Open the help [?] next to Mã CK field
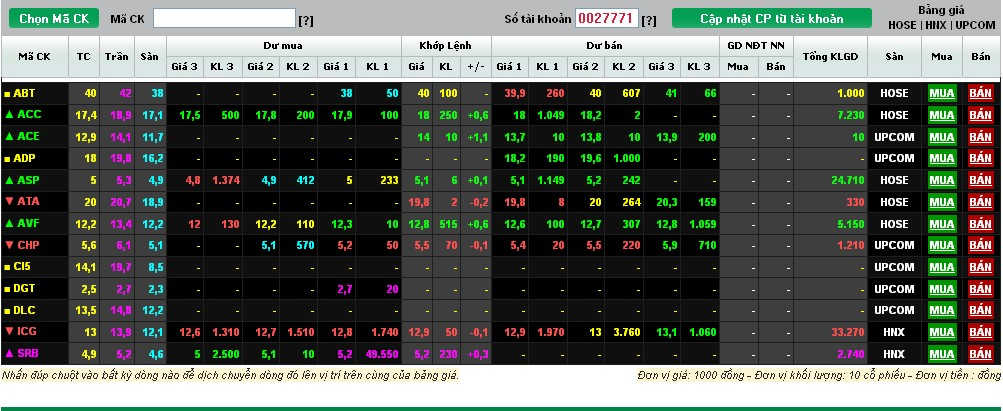Screen dimensions: 1003x411 [306, 20]
